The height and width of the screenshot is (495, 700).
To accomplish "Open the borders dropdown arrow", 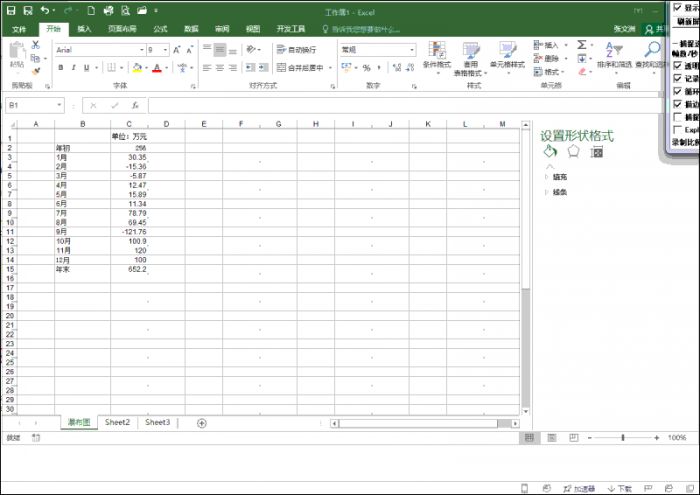I will point(121,68).
